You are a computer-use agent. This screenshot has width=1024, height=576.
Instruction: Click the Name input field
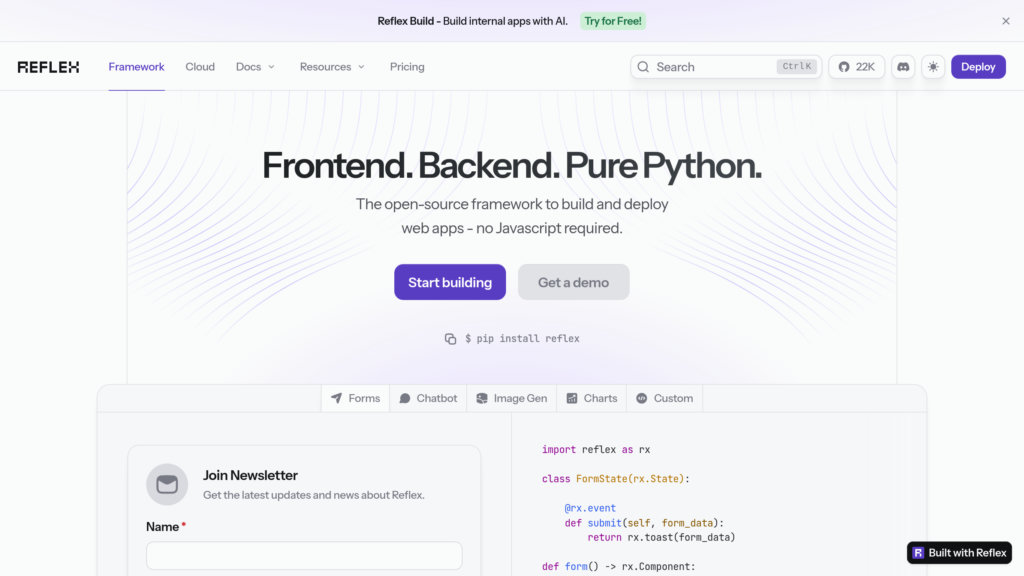(x=304, y=555)
